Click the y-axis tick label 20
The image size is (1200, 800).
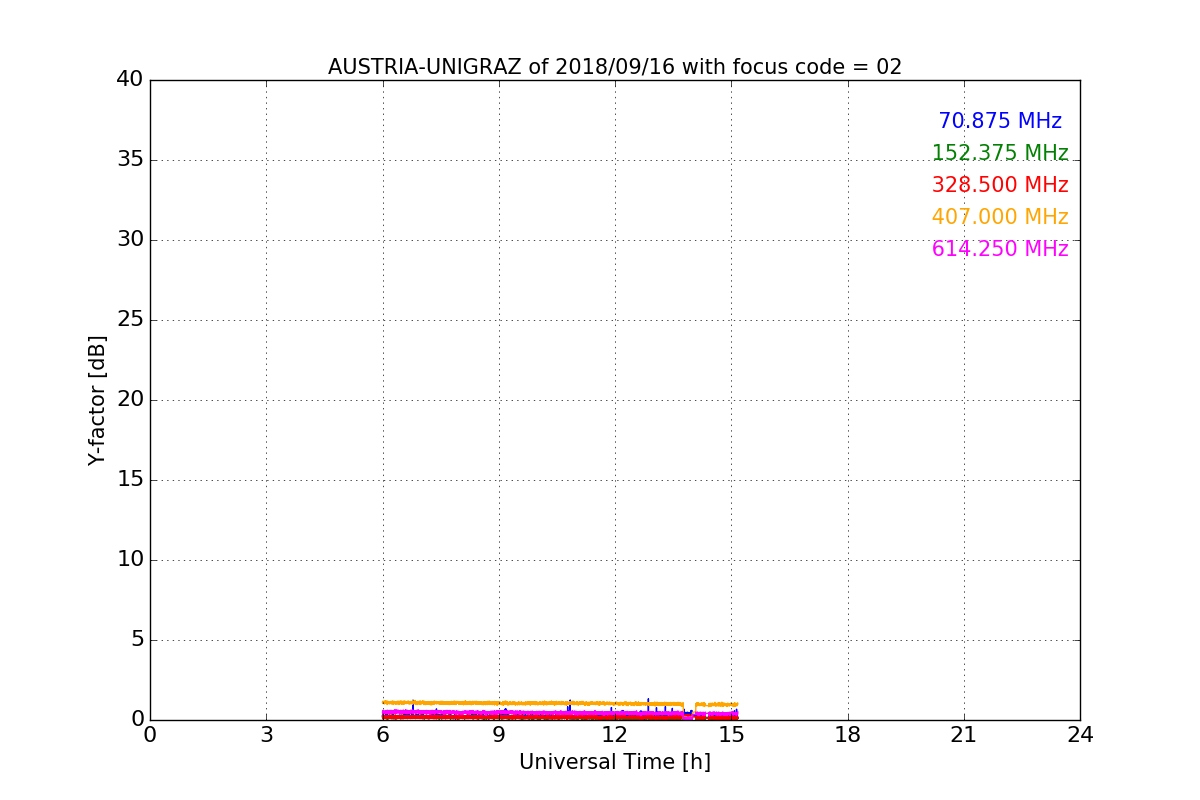tap(130, 400)
